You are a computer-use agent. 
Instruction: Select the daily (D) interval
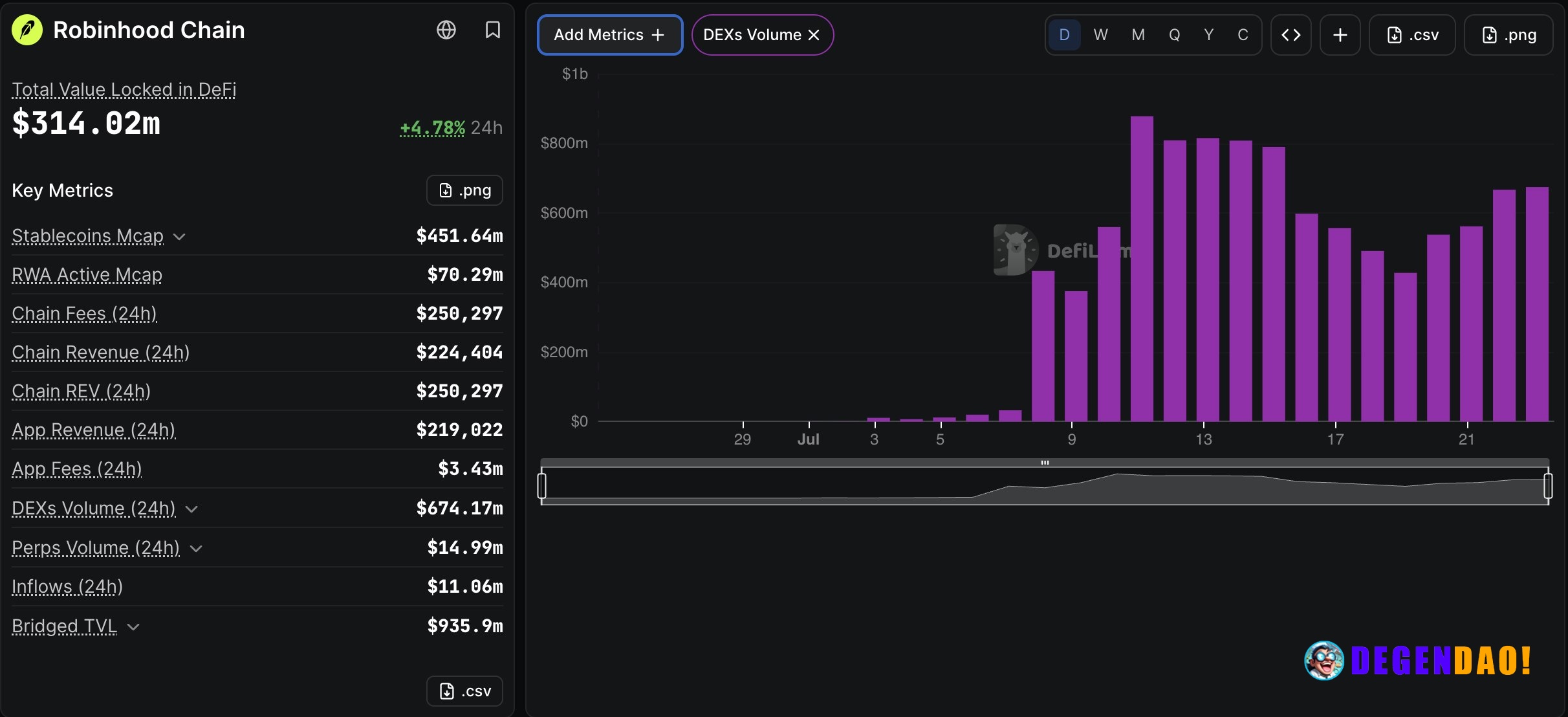click(1064, 35)
